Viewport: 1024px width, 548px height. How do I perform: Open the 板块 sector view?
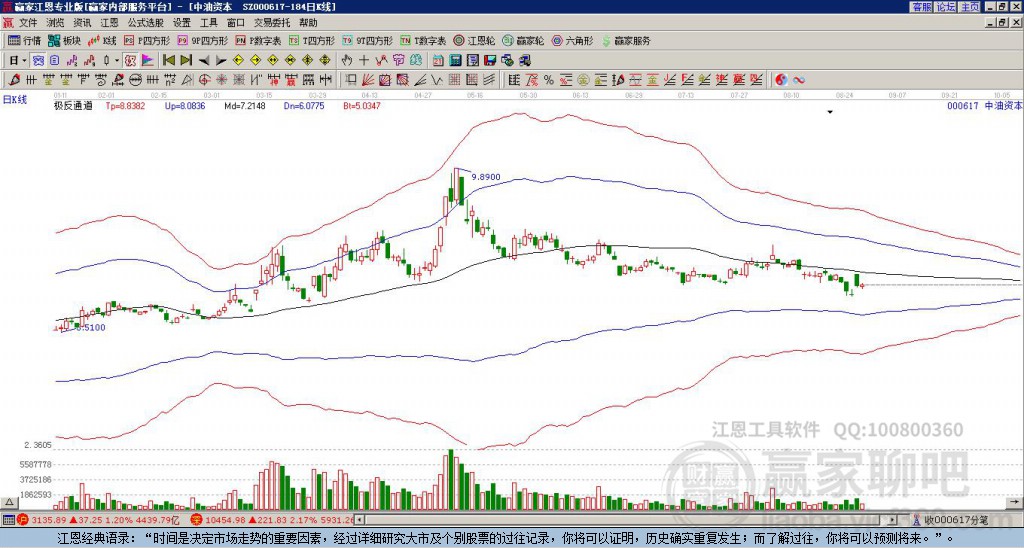tap(65, 40)
